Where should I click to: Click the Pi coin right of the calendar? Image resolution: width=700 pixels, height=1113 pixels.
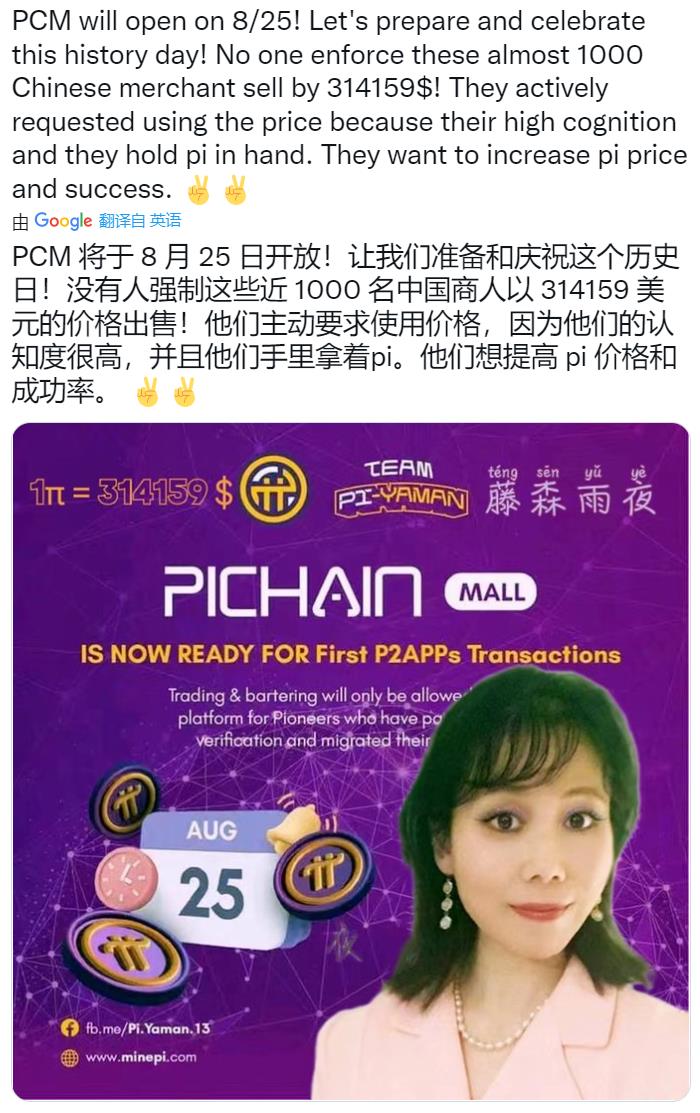click(324, 874)
